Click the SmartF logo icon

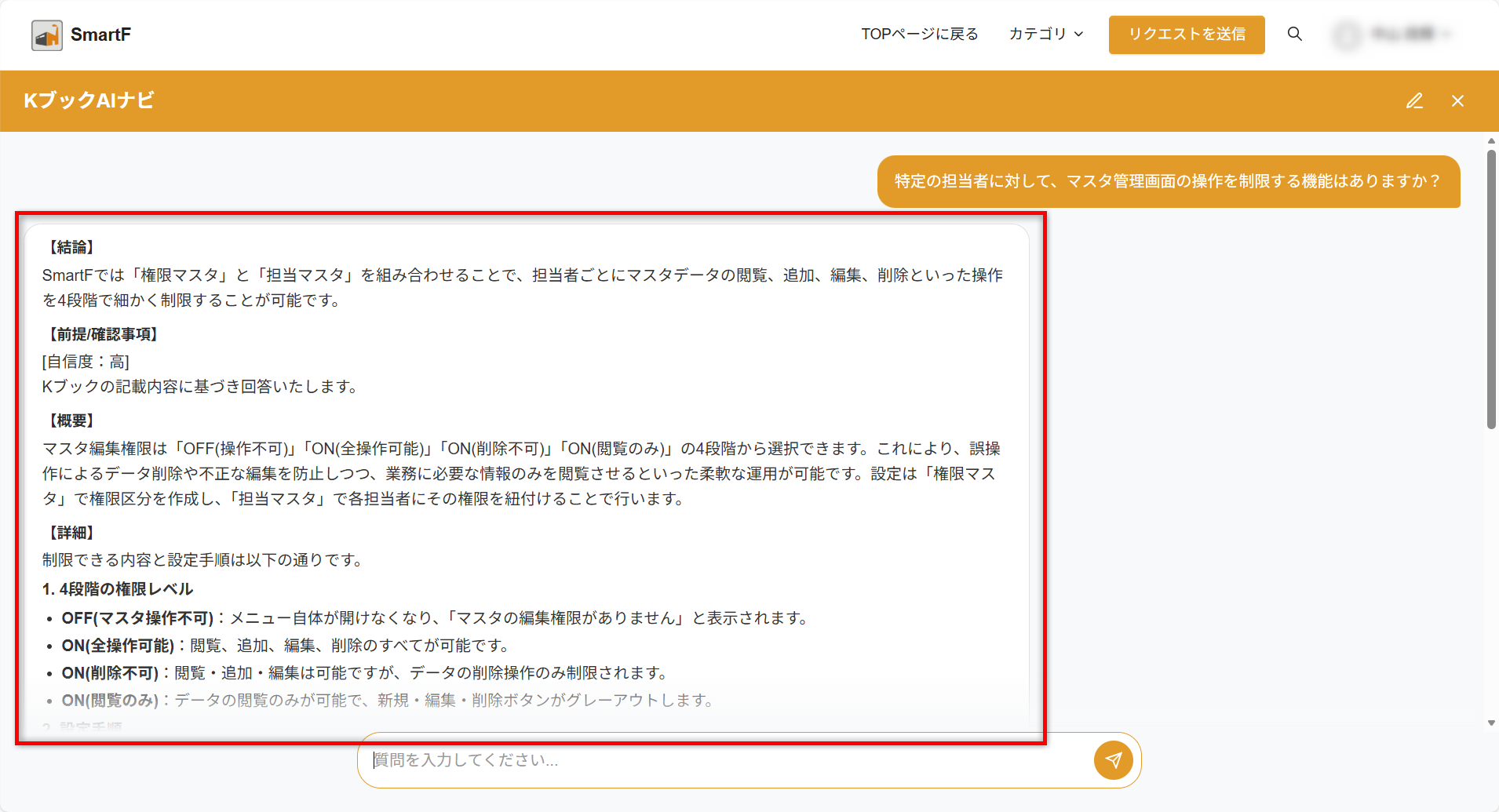46,35
